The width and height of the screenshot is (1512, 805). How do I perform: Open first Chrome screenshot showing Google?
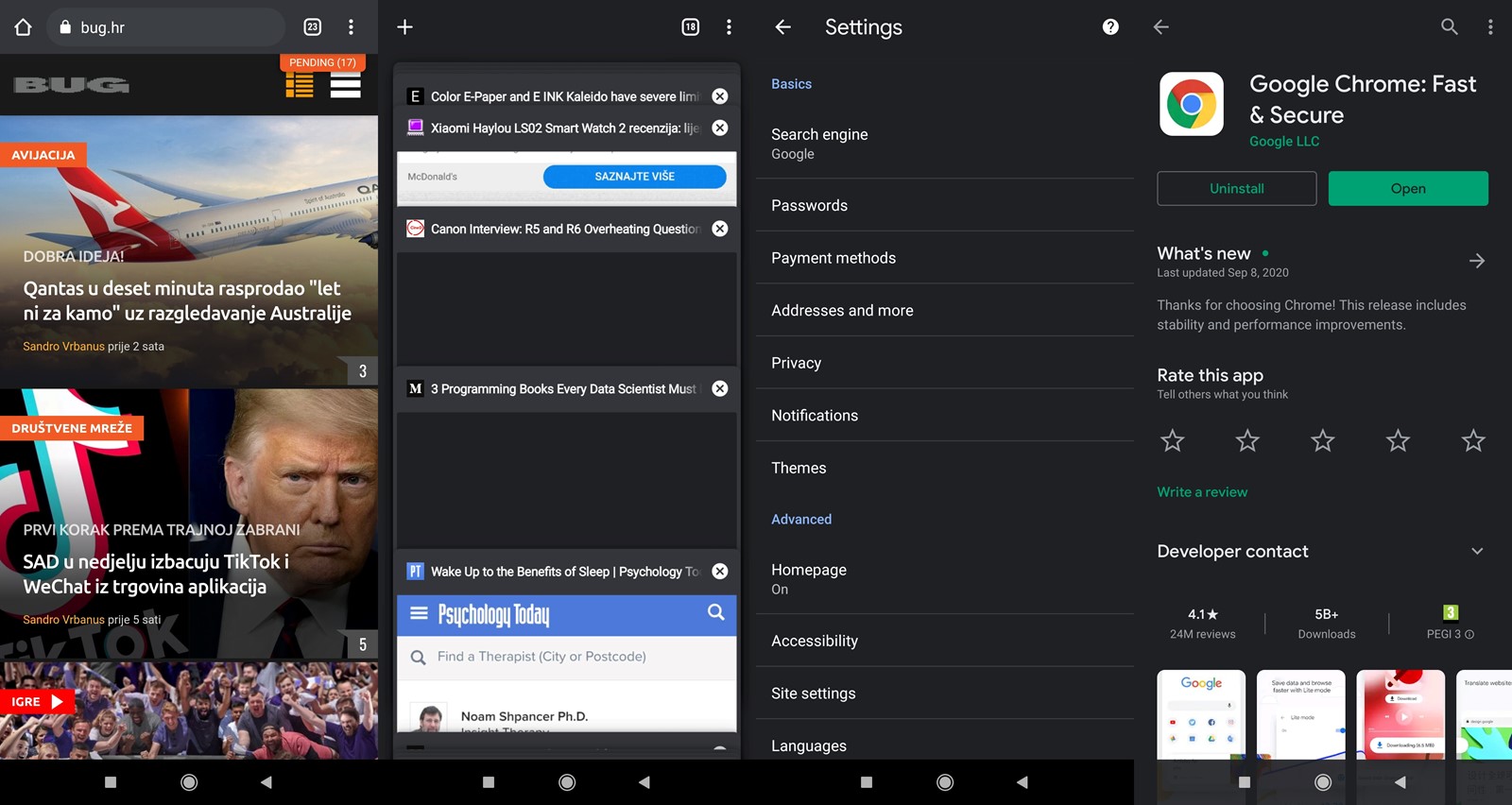click(x=1201, y=715)
